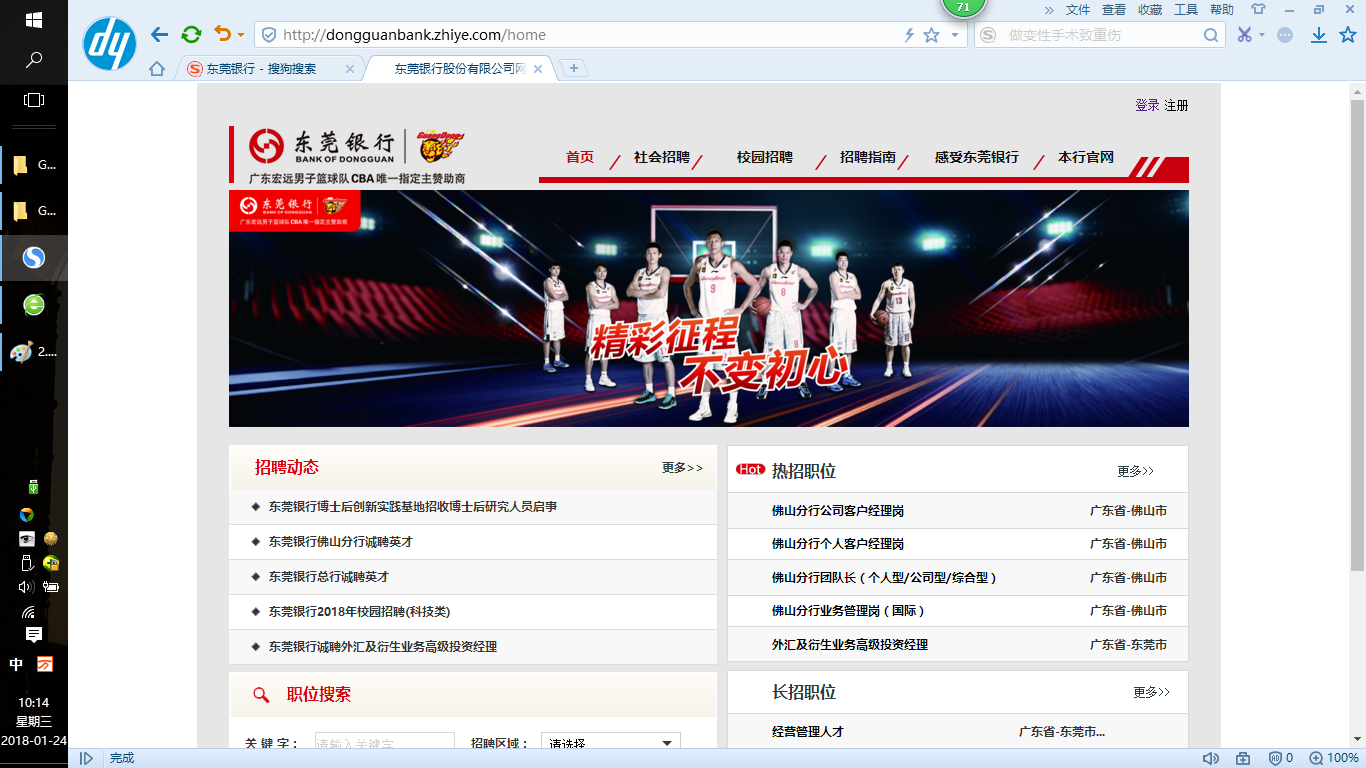This screenshot has height=768, width=1366.
Task: Click the status bar speaker mute icon
Action: [1210, 758]
